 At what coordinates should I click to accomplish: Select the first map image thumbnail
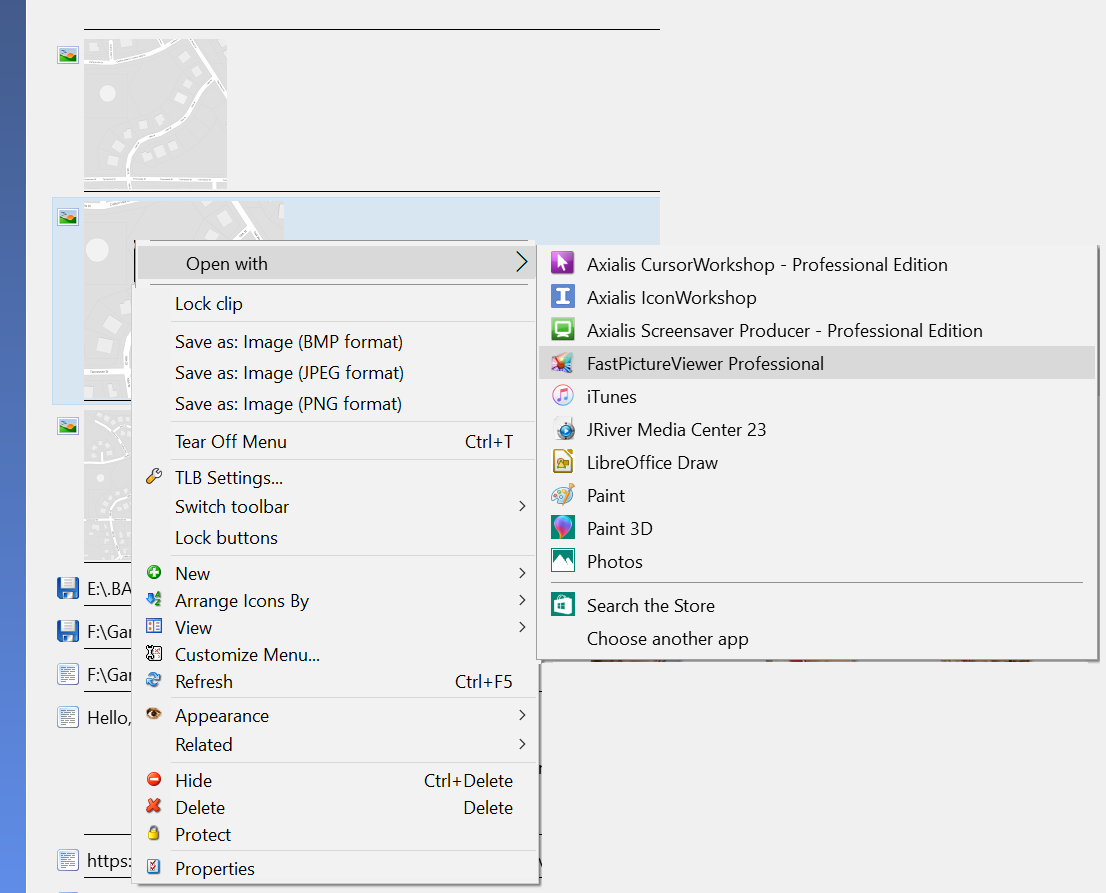click(x=155, y=112)
